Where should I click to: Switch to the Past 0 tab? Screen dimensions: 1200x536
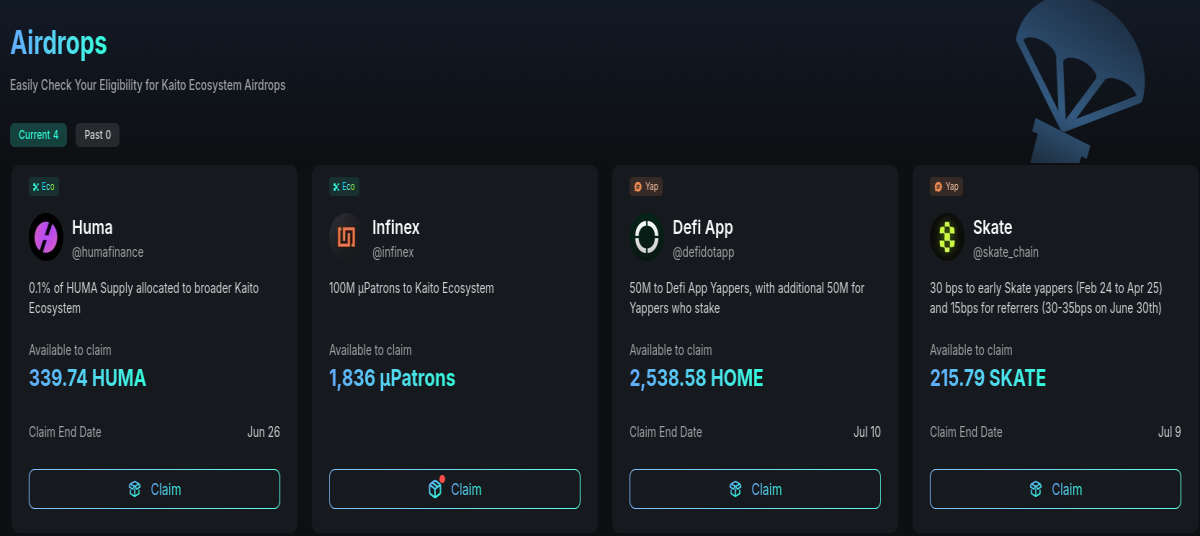tap(97, 135)
